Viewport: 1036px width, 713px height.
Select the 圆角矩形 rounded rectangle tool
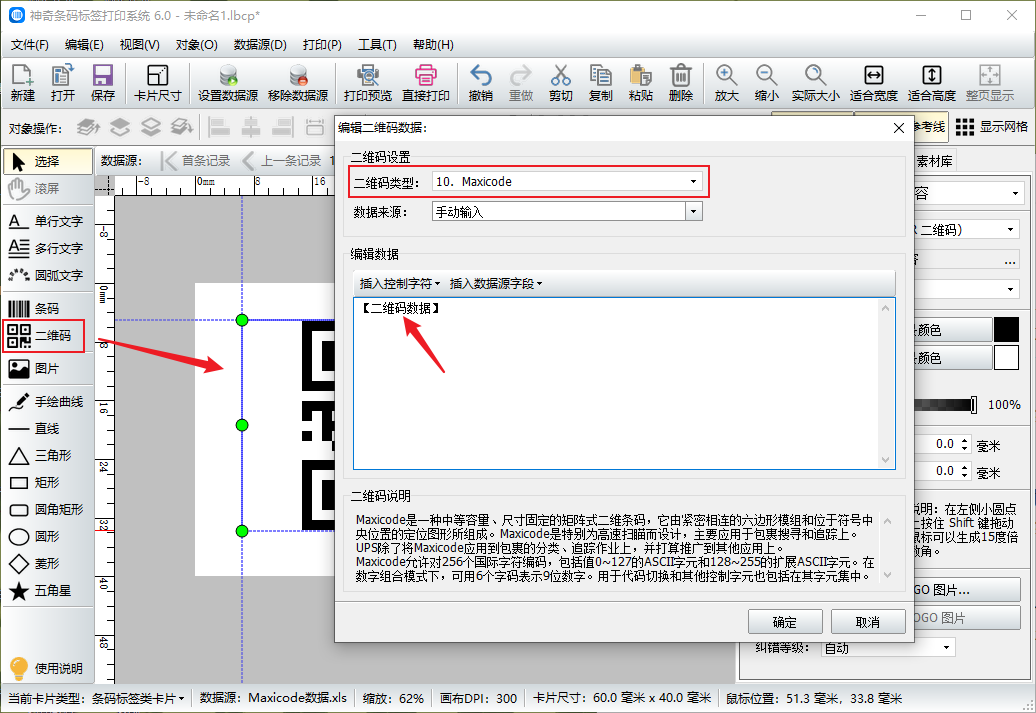tap(48, 509)
